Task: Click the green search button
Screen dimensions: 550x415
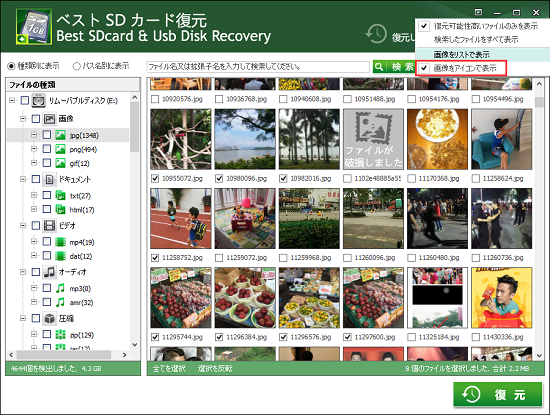Action: 393,67
